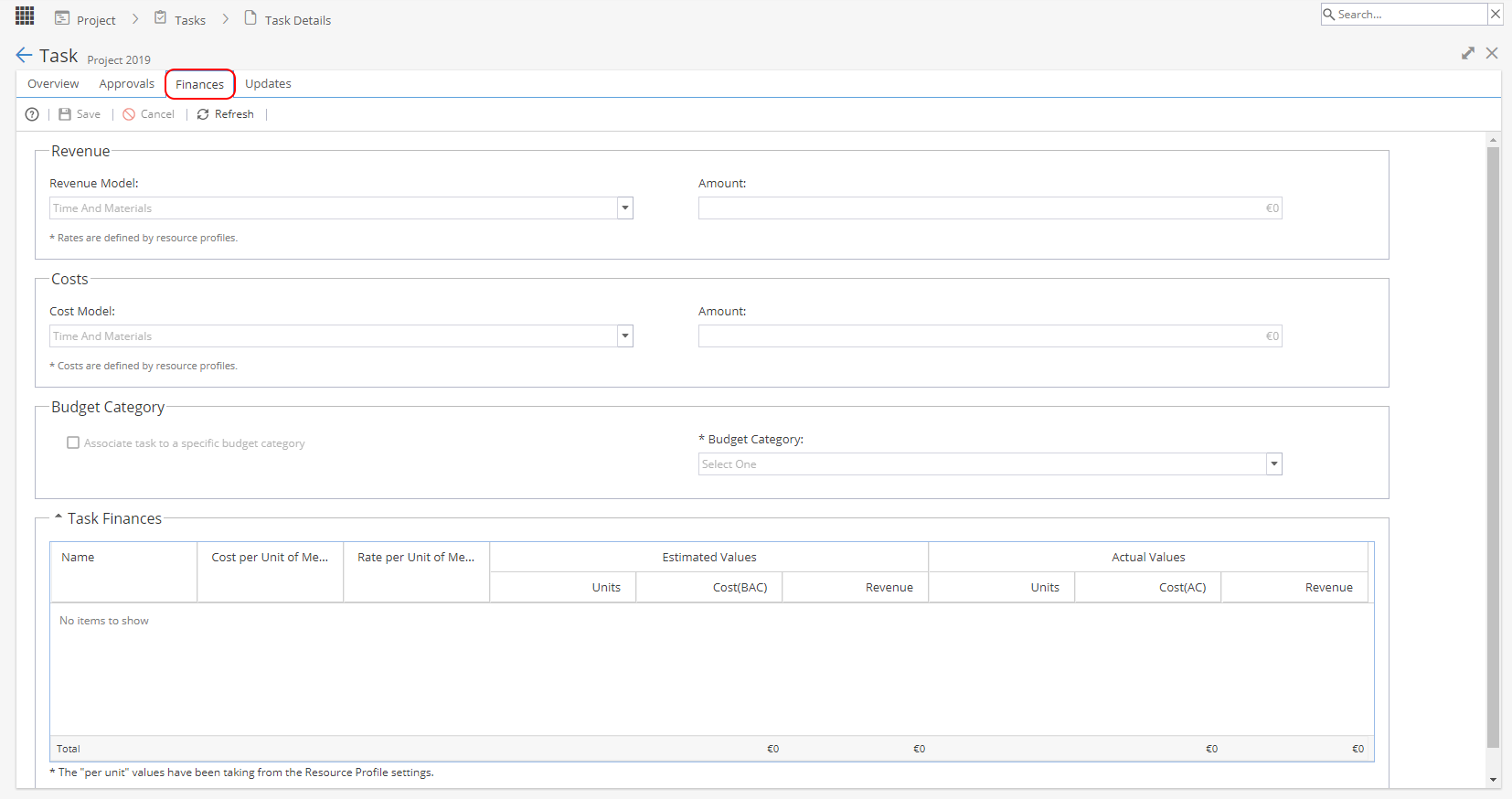Click the Revenue Amount input field
Viewport: 1512px width, 799px height.
[x=990, y=208]
